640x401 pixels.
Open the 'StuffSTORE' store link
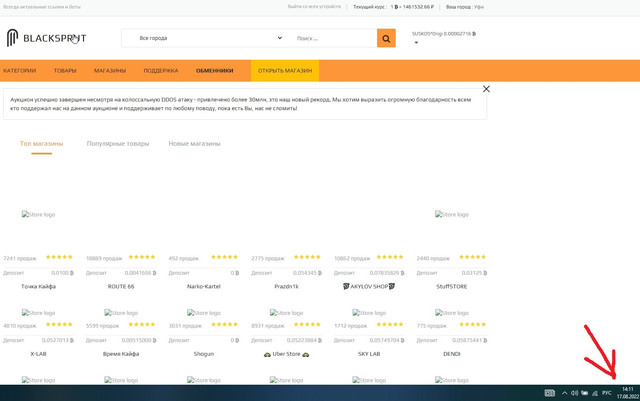pos(451,286)
